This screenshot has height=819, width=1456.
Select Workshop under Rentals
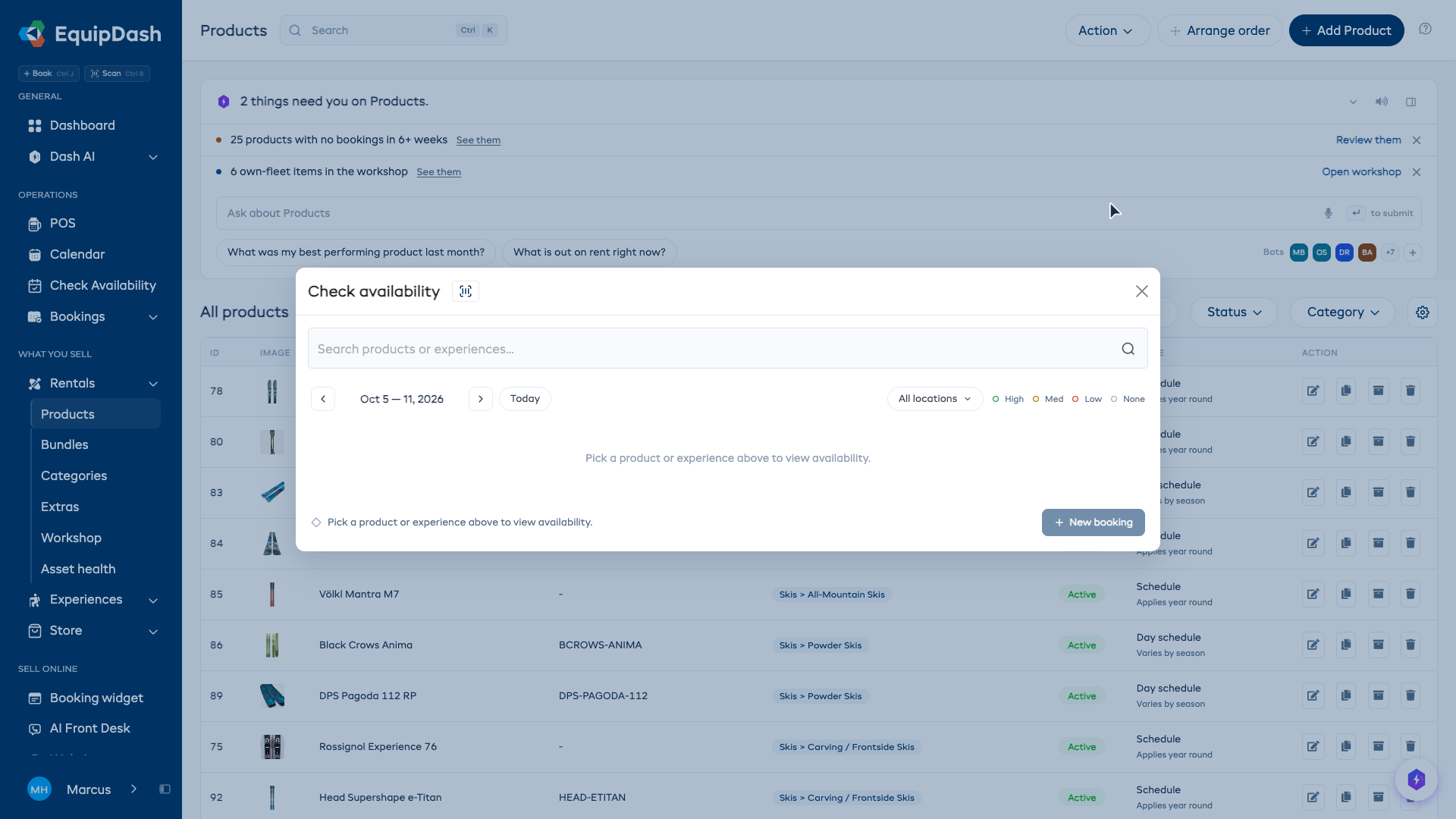point(71,538)
